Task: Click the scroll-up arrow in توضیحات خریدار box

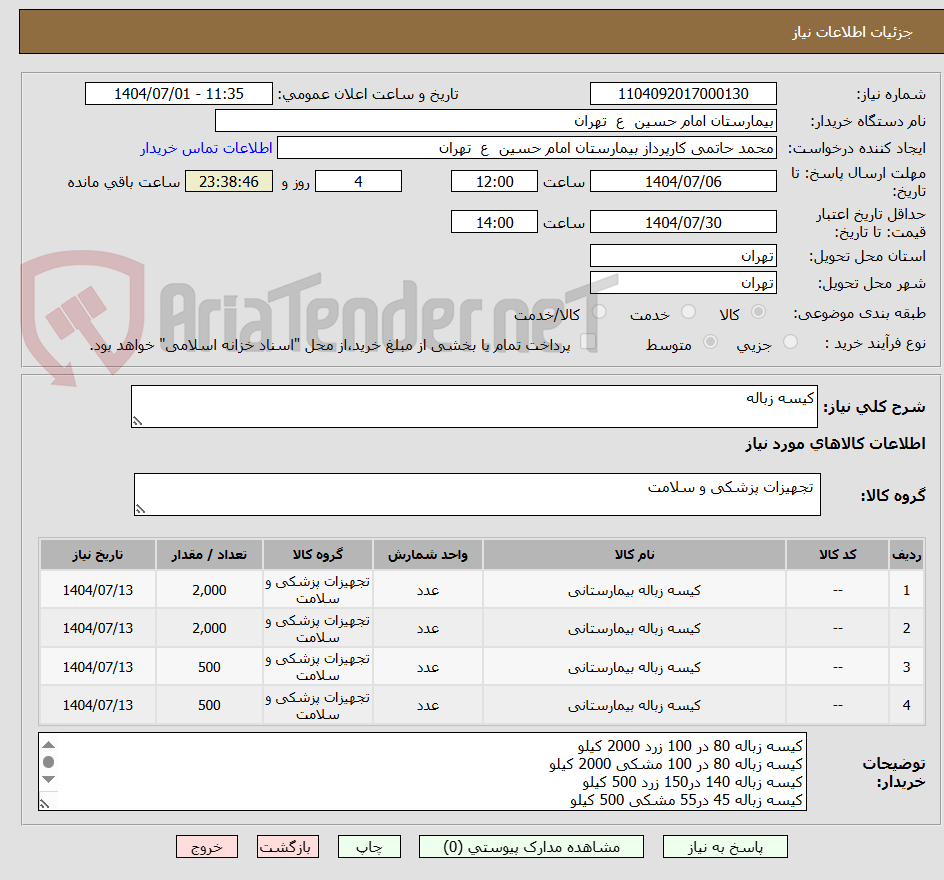Action: tap(48, 744)
